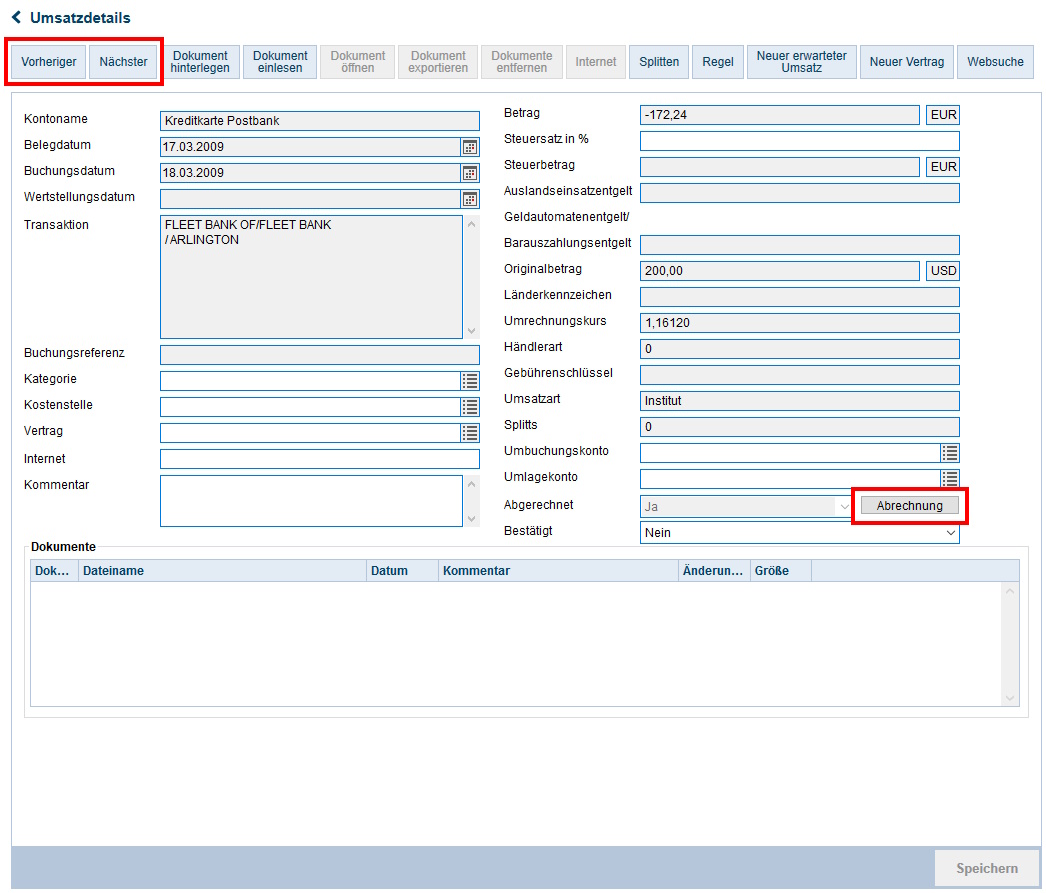Open the Vertrag list picker
1046x893 pixels.
coord(470,433)
